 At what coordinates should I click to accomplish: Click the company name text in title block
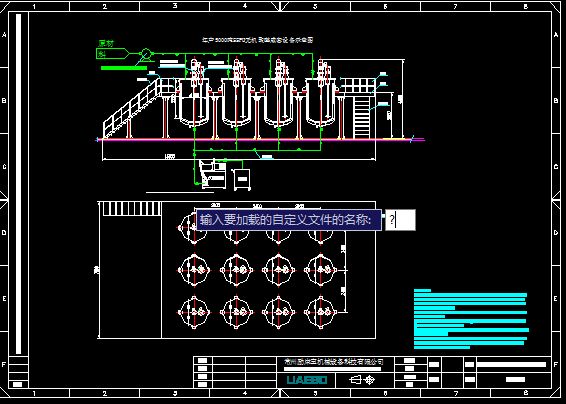[333, 361]
